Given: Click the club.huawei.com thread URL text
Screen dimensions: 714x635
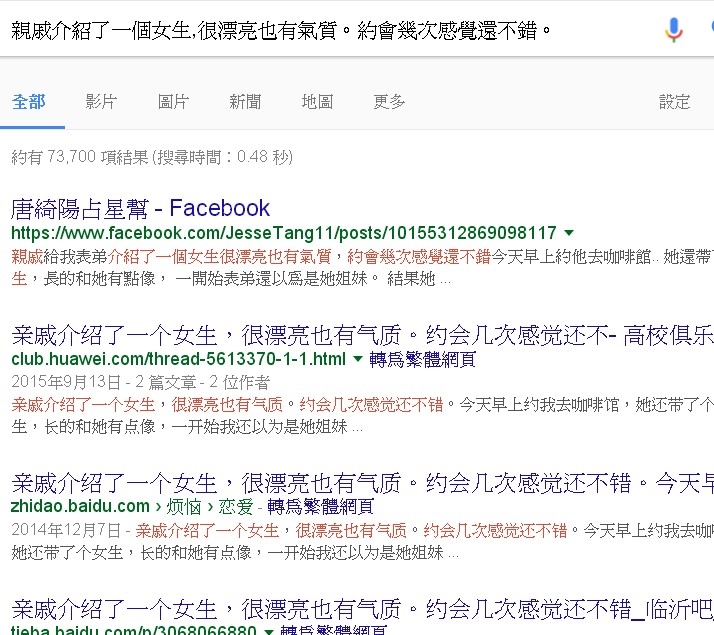Looking at the screenshot, I should (x=179, y=359).
